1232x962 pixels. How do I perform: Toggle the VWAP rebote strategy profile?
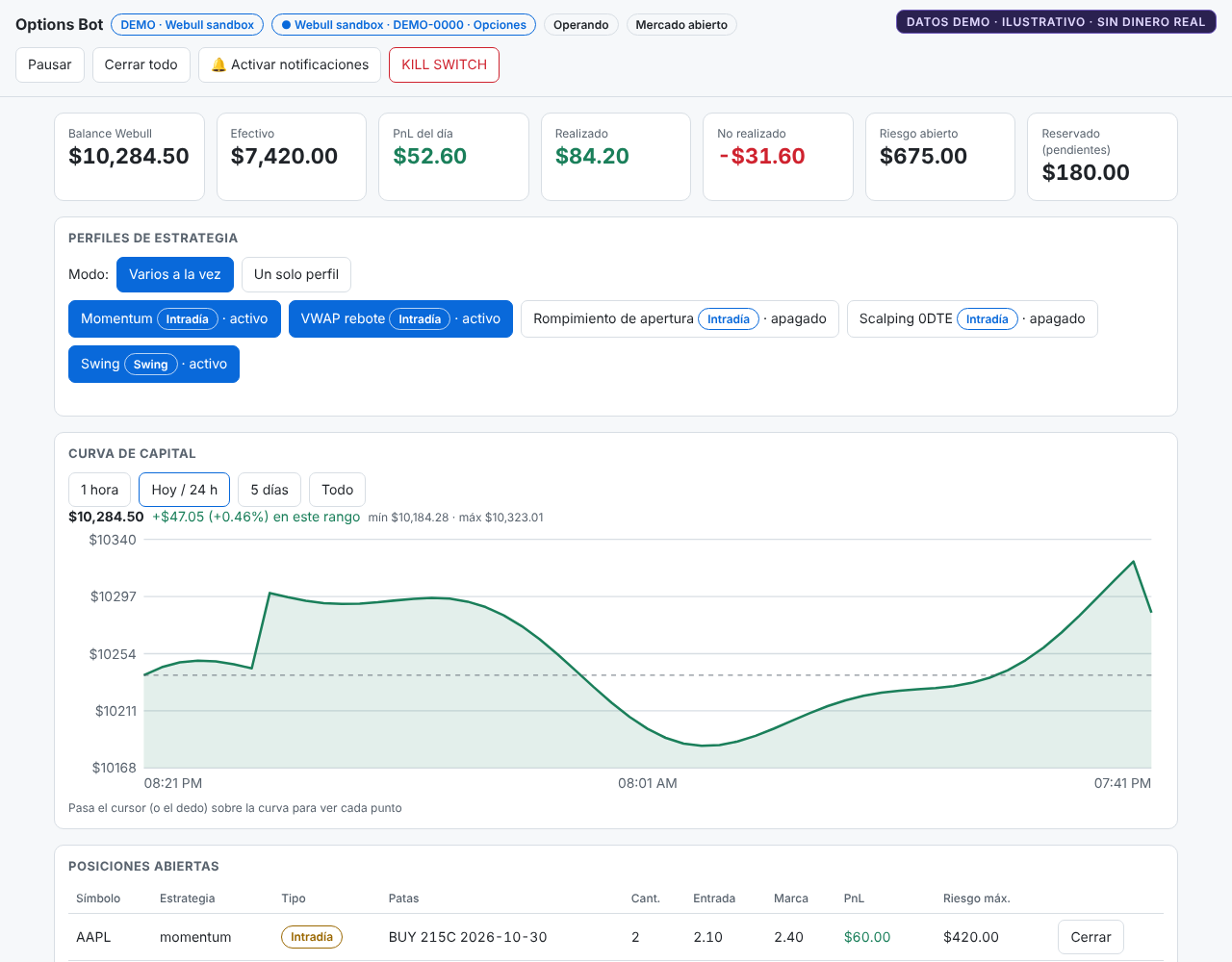(400, 318)
